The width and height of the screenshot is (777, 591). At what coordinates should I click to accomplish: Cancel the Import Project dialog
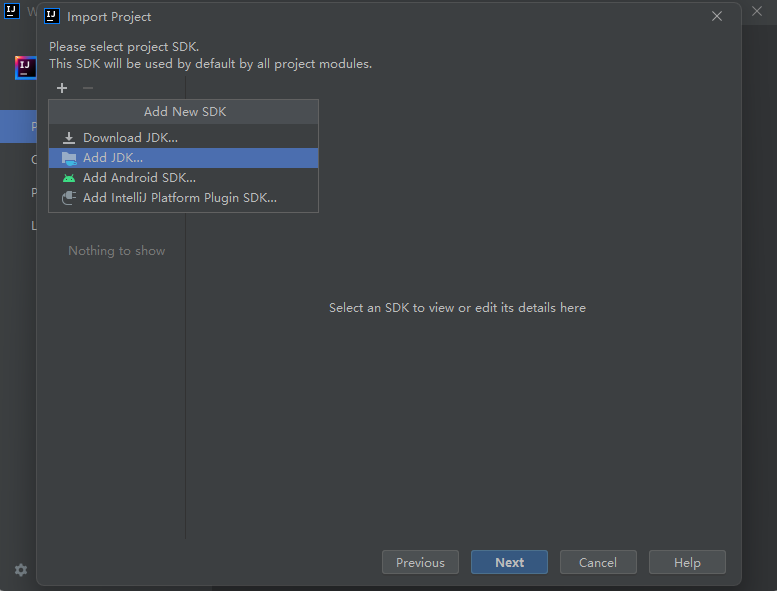click(598, 562)
